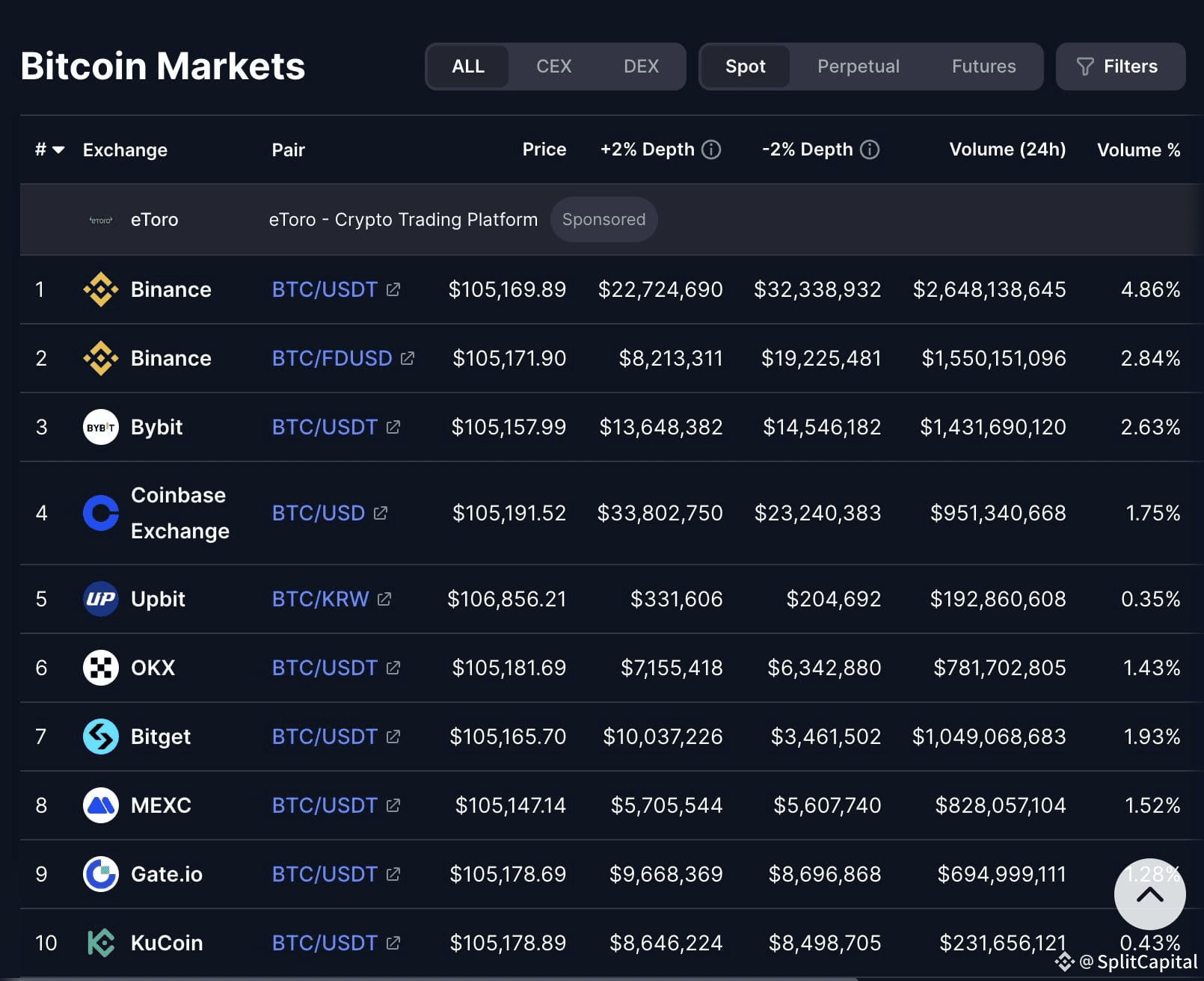Switch to the DEX tab
Screen dimensions: 1204x981
[641, 67]
